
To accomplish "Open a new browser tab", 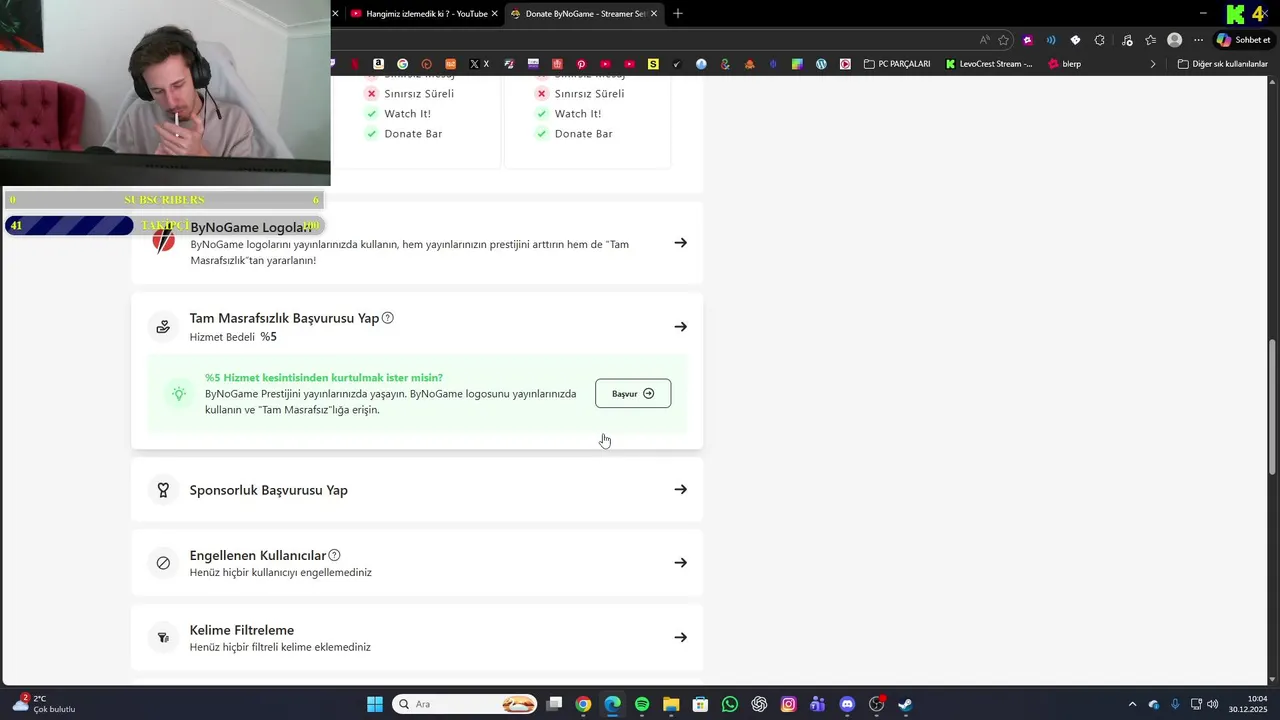I will [x=678, y=13].
